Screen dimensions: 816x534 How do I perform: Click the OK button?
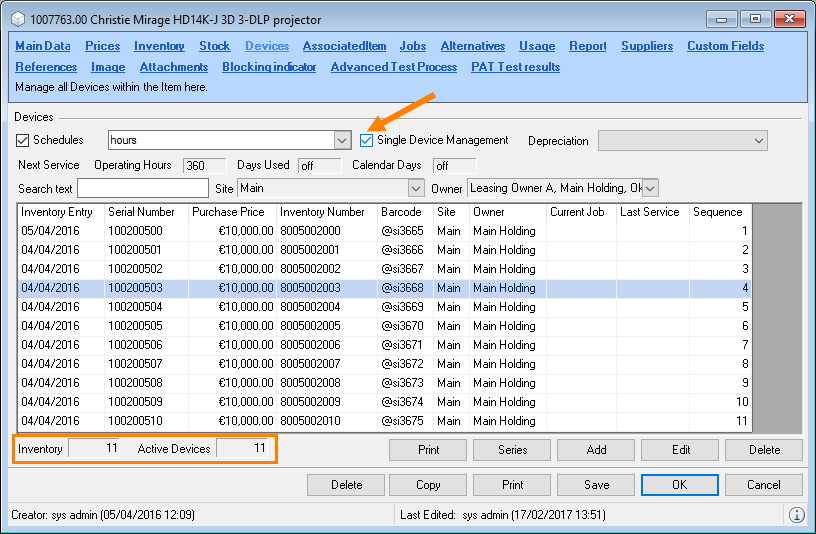pos(680,485)
